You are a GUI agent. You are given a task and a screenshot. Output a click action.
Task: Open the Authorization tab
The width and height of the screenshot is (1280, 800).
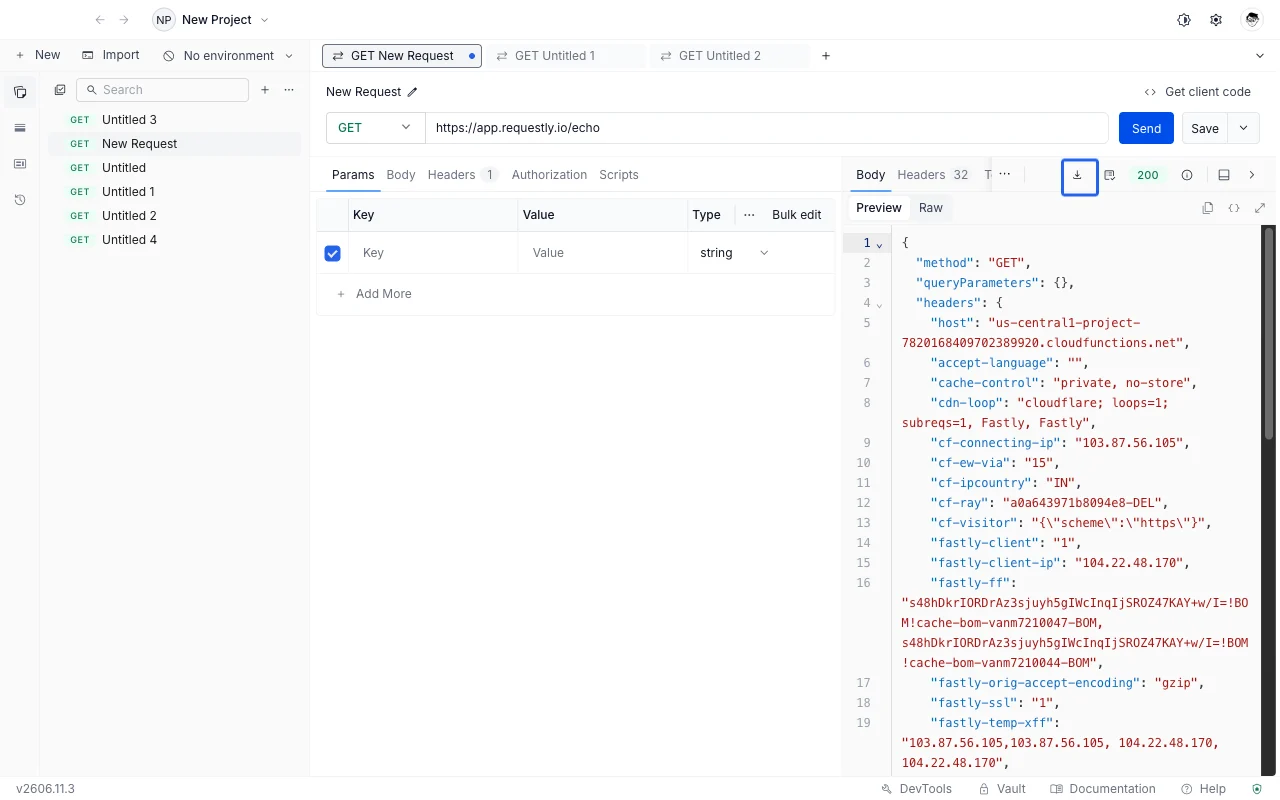(x=549, y=175)
